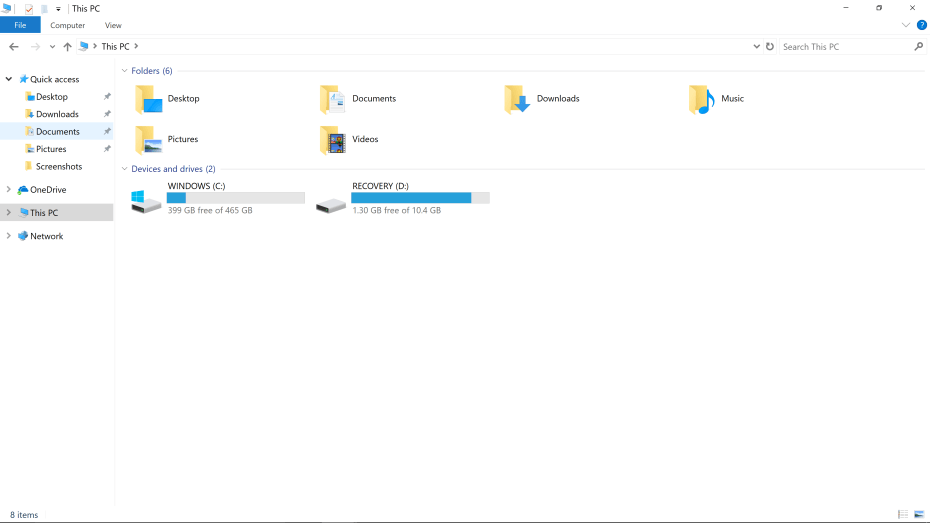Collapse the Folders (6) group
Viewport: 930px width, 523px height.
(124, 71)
